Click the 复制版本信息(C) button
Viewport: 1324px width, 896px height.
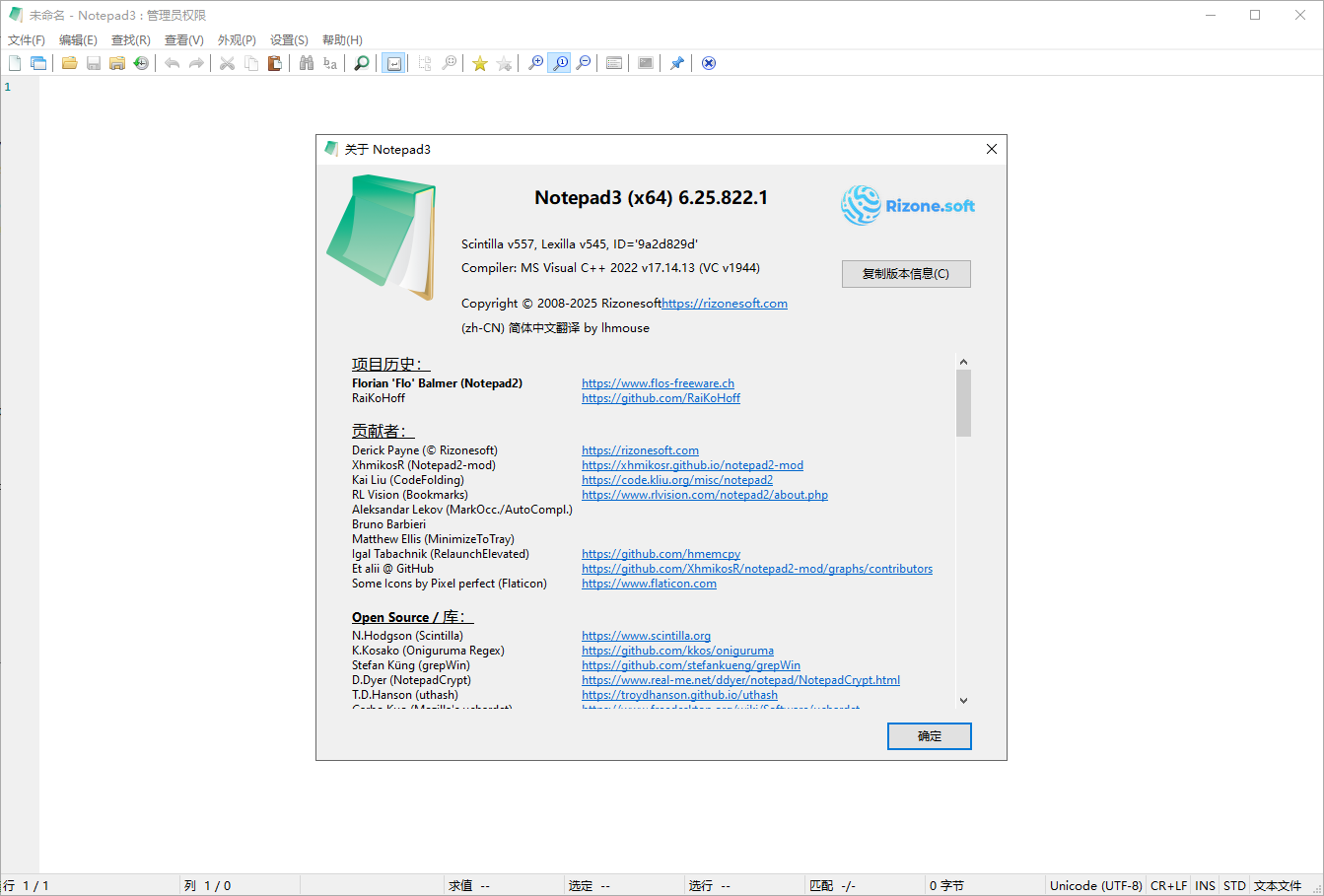click(x=906, y=274)
